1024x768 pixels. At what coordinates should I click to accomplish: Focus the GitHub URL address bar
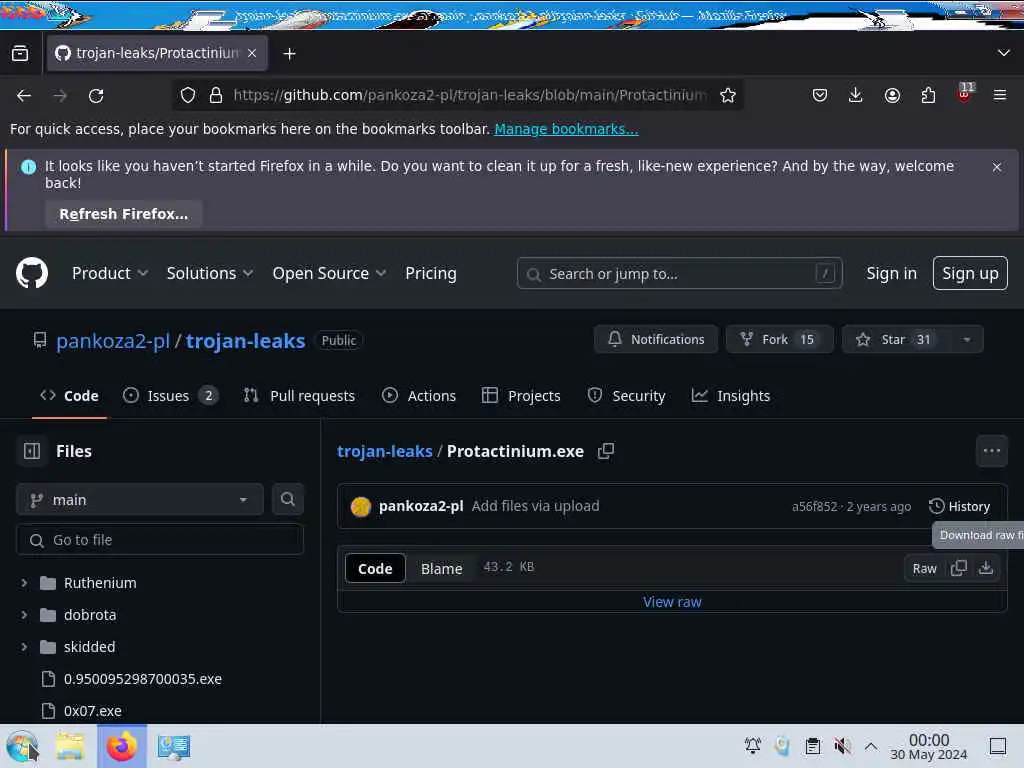[470, 95]
